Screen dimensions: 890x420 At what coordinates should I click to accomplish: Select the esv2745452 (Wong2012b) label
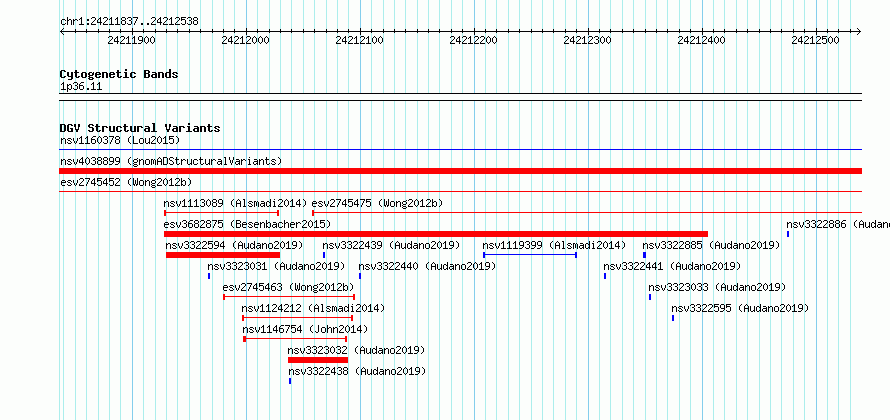126,182
